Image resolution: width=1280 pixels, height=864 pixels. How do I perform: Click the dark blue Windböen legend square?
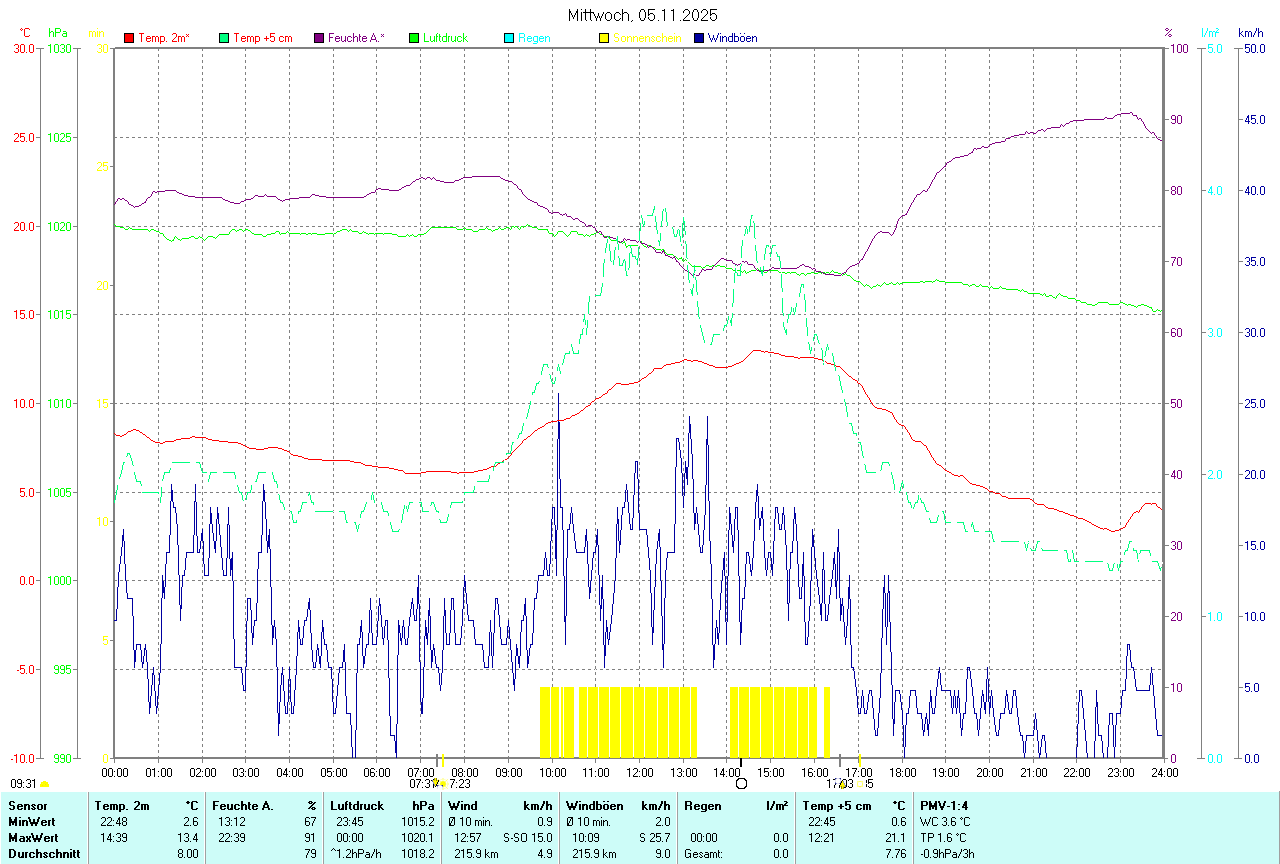pos(699,38)
